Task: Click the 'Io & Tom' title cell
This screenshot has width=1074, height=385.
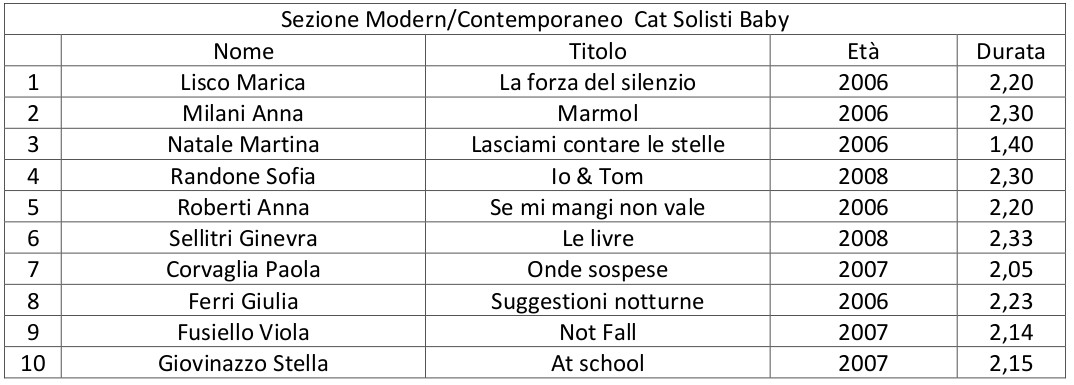Action: click(597, 176)
